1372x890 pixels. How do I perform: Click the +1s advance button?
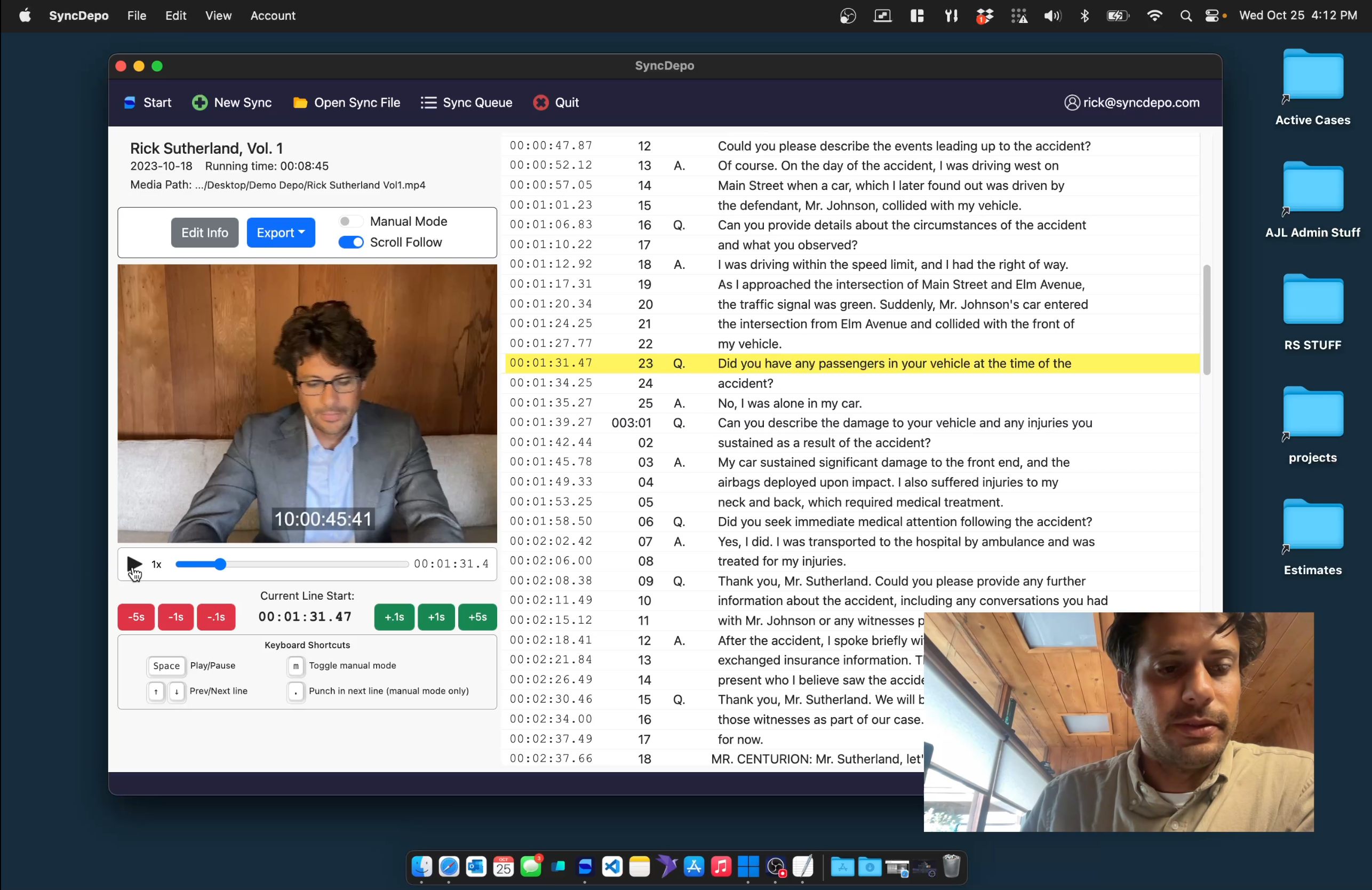click(x=436, y=616)
